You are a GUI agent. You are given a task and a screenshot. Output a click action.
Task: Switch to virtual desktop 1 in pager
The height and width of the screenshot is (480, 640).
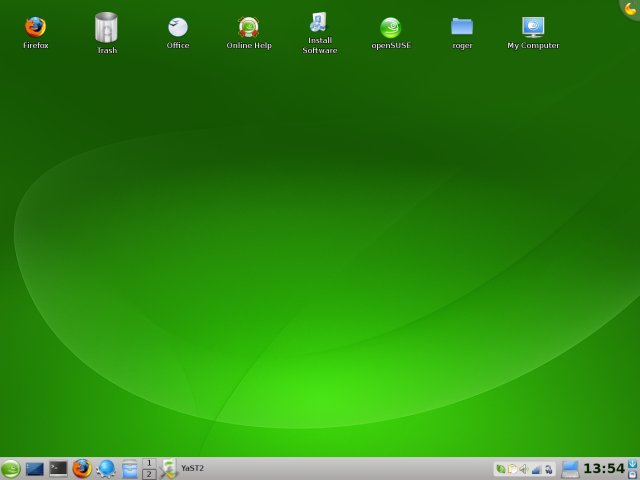pyautogui.click(x=149, y=463)
